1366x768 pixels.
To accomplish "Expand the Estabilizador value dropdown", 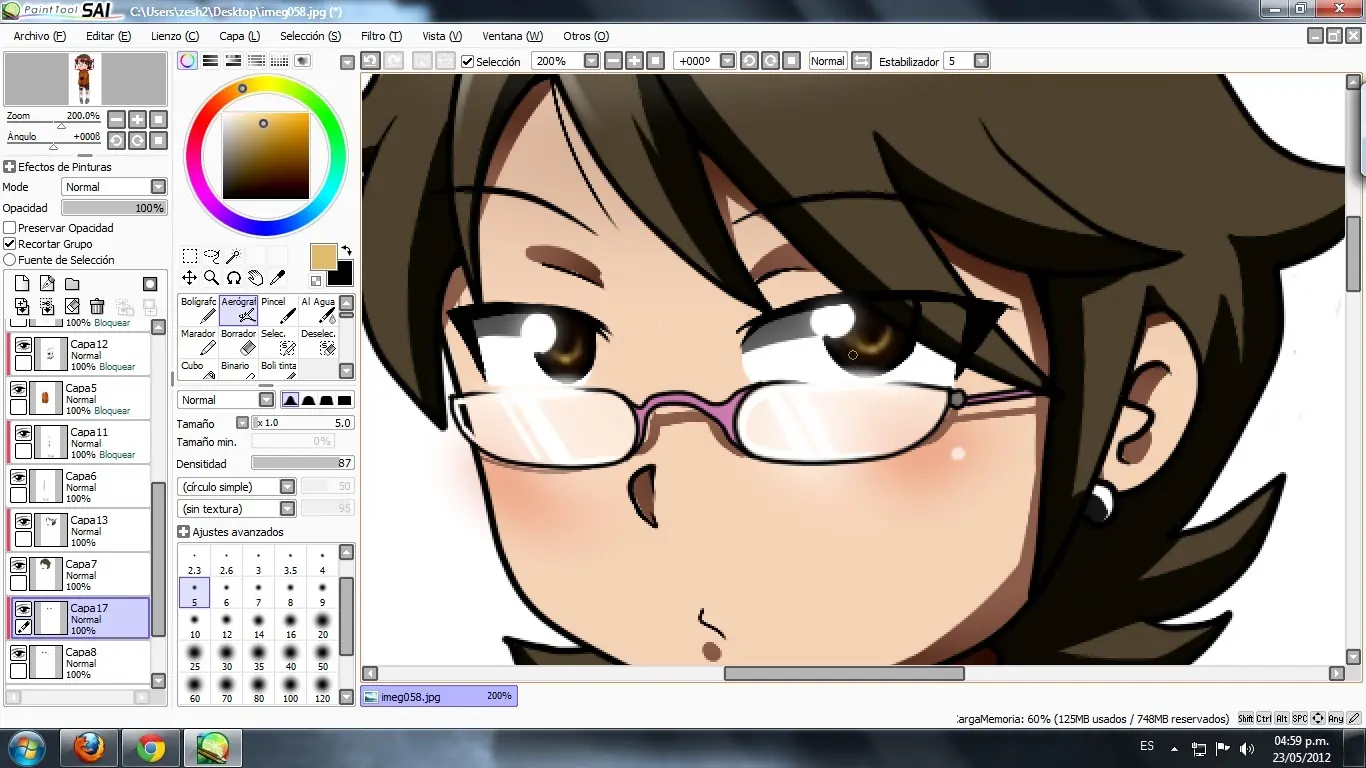I will coord(981,61).
